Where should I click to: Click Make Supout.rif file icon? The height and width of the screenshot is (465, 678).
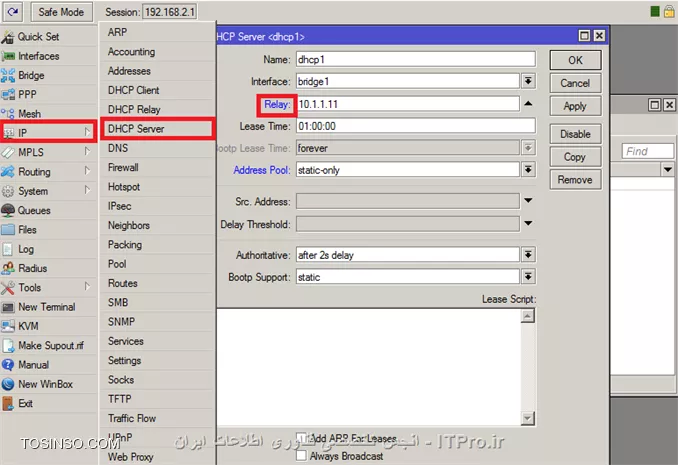click(x=8, y=346)
